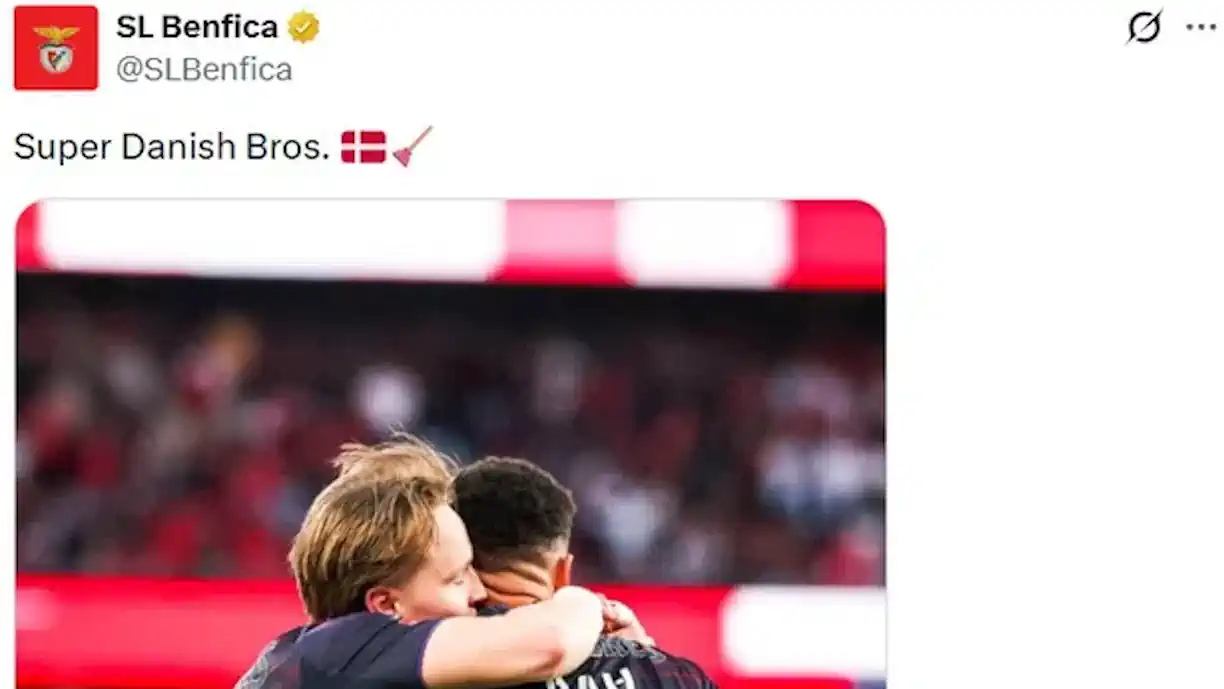Open the @SLBenfica handle link
The height and width of the screenshot is (689, 1224).
point(204,69)
